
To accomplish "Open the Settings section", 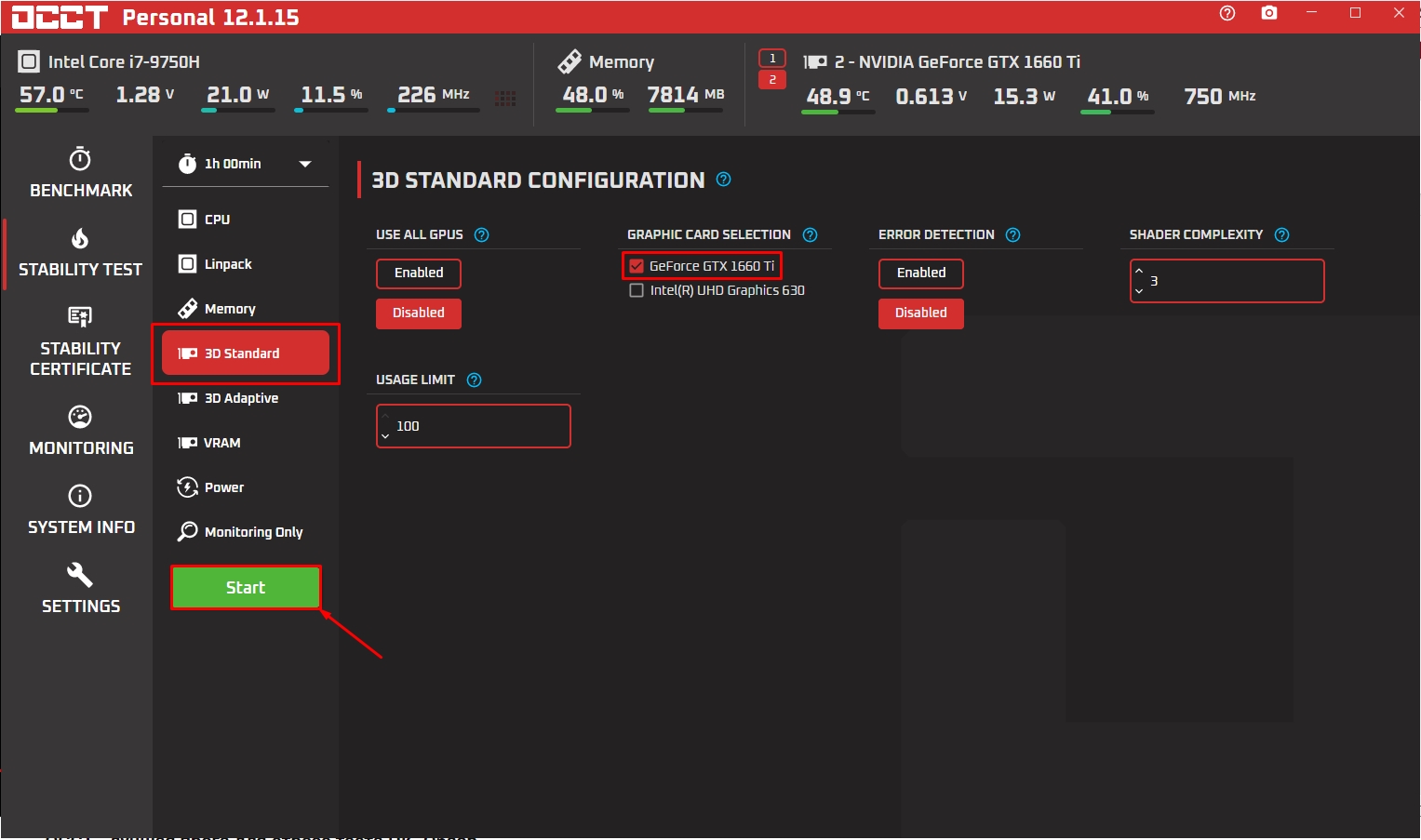I will tap(80, 589).
